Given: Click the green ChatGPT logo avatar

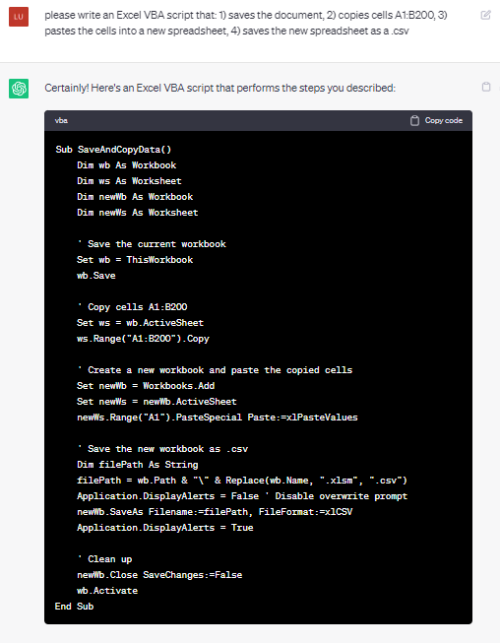Looking at the screenshot, I should click(19, 89).
